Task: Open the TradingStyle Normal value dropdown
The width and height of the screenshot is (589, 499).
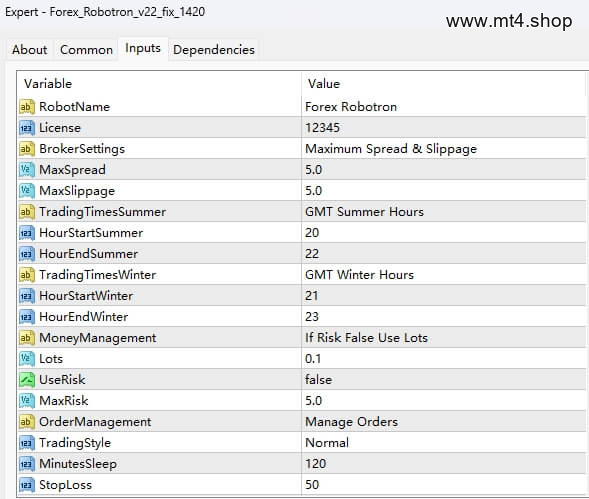Action: 443,443
